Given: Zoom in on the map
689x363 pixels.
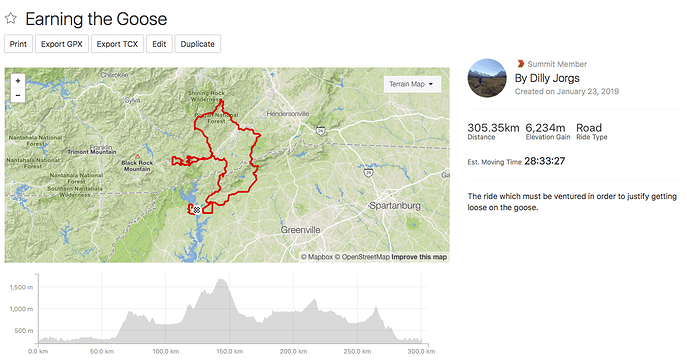Looking at the screenshot, I should coord(18,81).
